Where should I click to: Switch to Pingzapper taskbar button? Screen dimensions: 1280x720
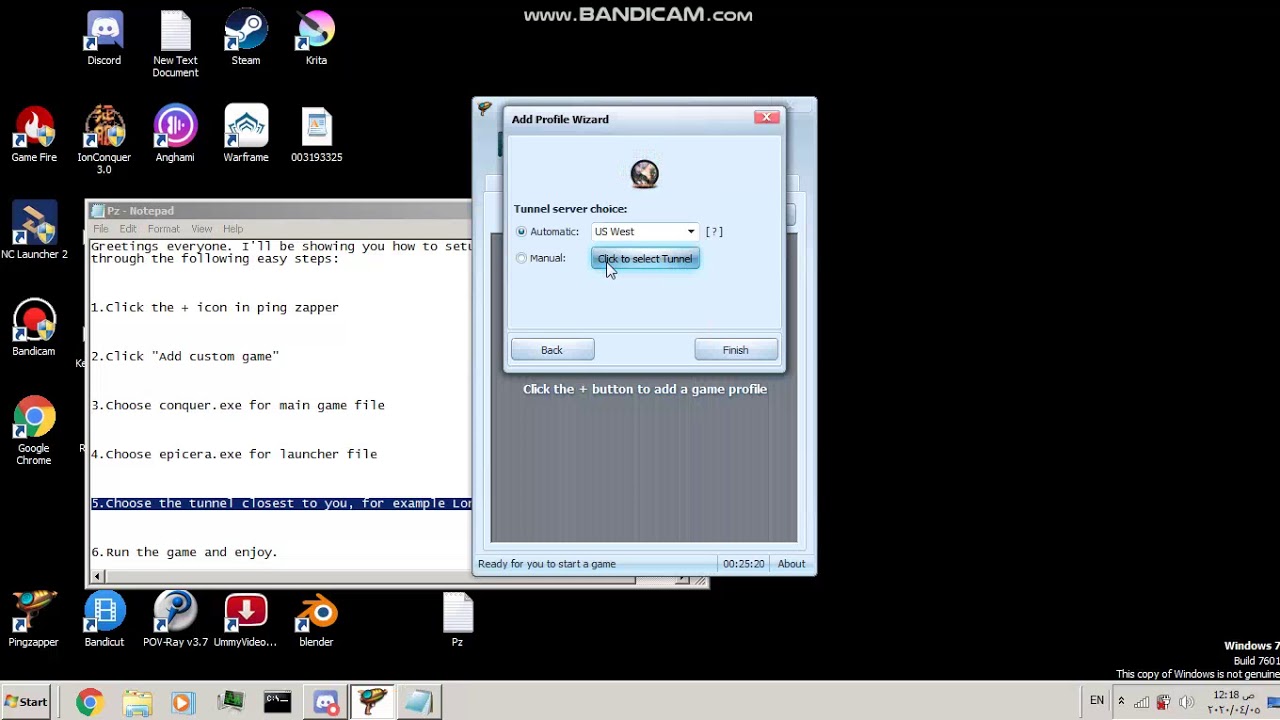click(x=373, y=703)
